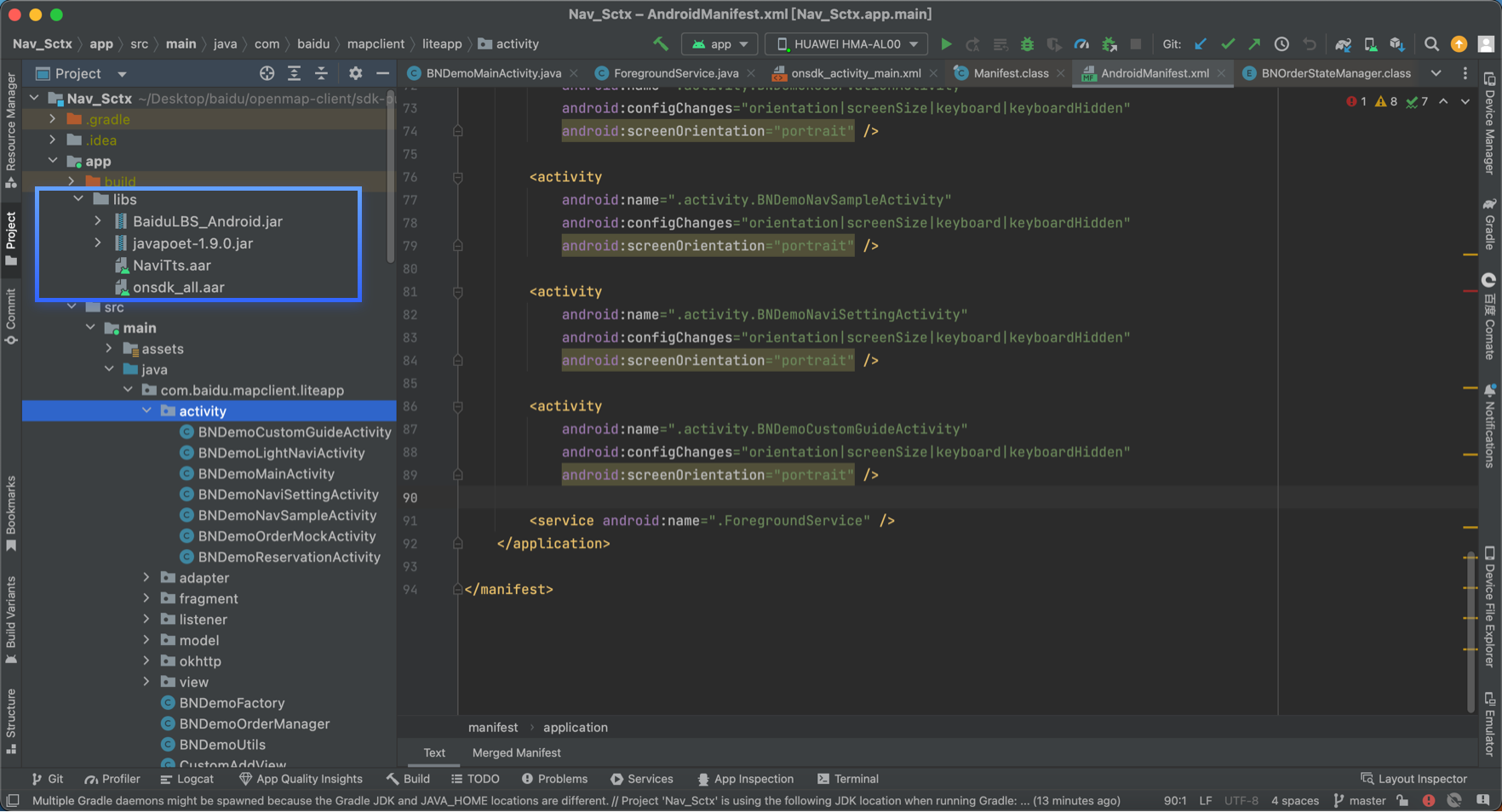Open the app run configuration dropdown
The width and height of the screenshot is (1502, 812).
coord(720,44)
